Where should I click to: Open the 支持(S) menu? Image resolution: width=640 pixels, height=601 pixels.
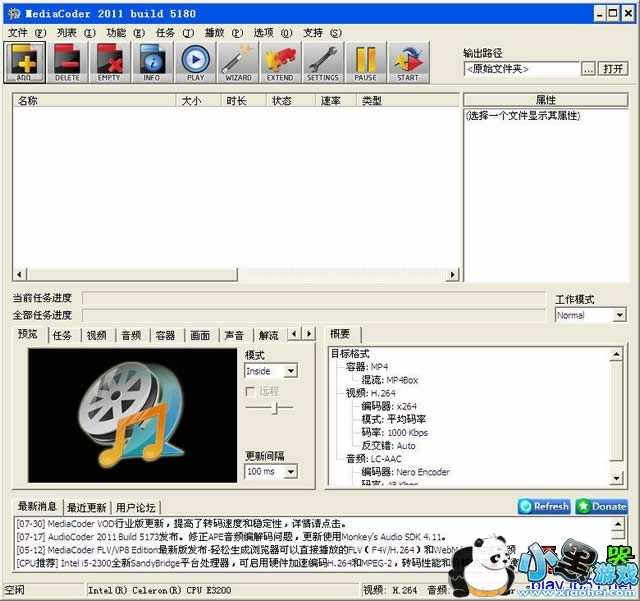(322, 33)
